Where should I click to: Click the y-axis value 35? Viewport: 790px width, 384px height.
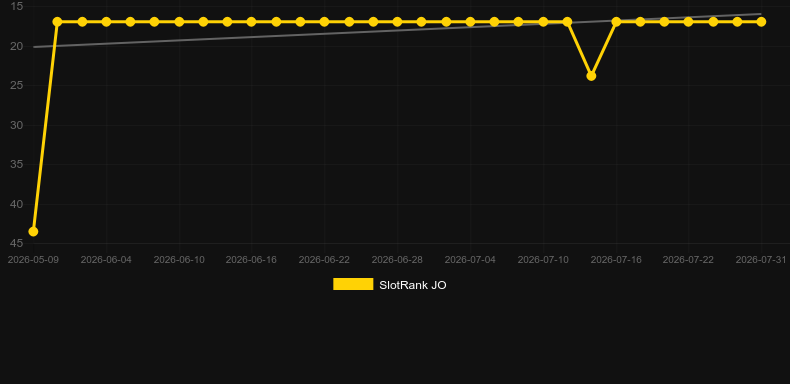point(17,164)
